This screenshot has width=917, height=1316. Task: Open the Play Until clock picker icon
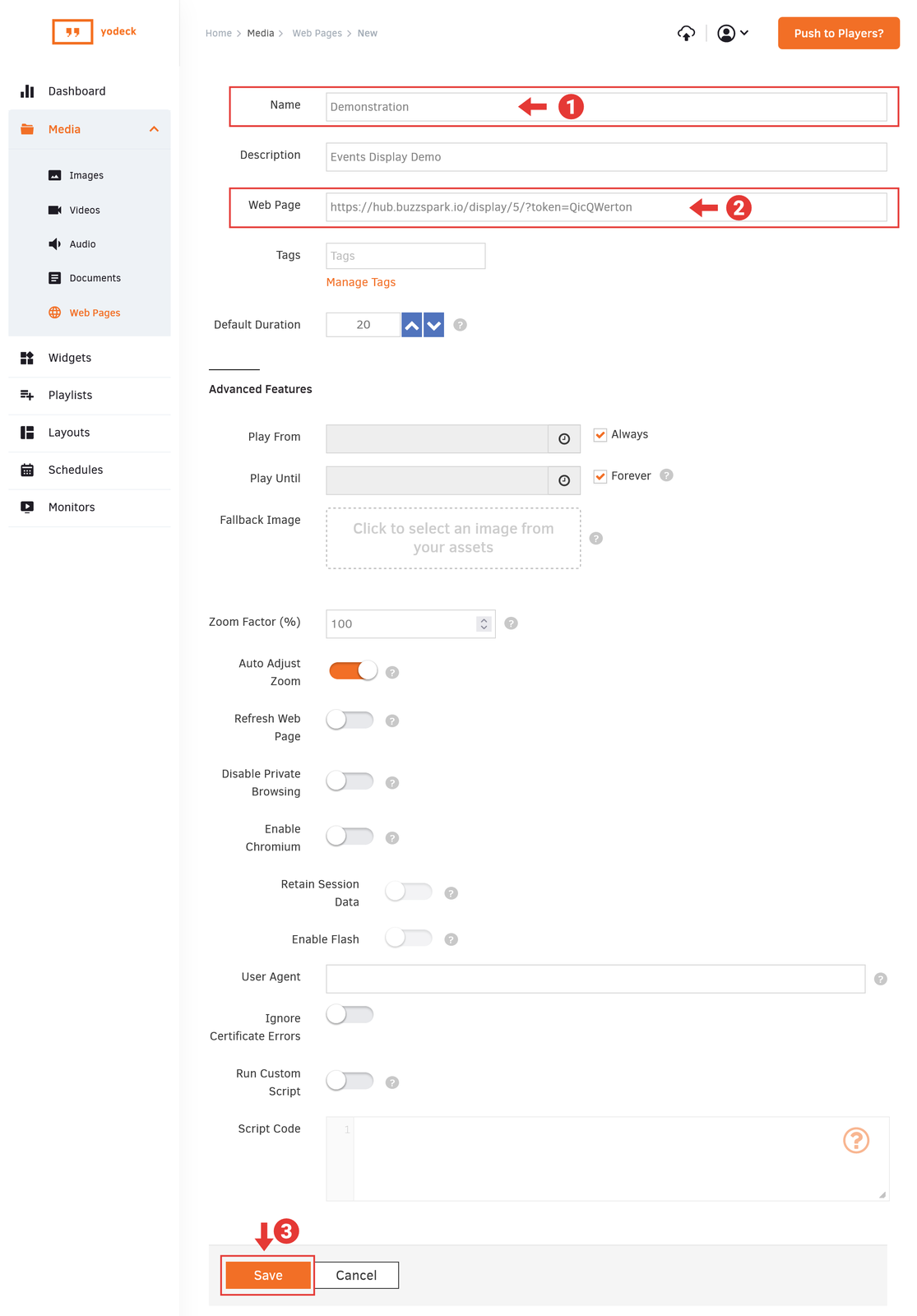[x=564, y=480]
